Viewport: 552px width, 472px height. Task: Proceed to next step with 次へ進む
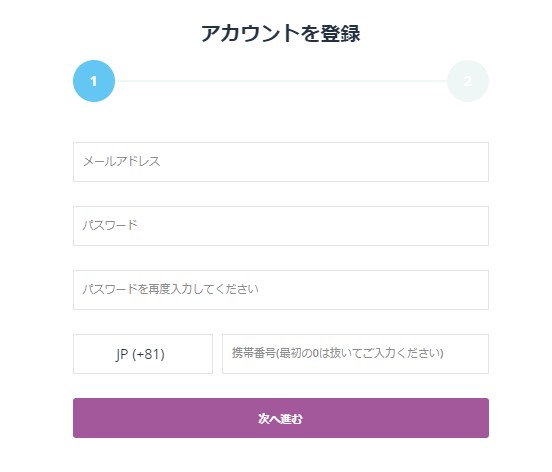[x=281, y=418]
